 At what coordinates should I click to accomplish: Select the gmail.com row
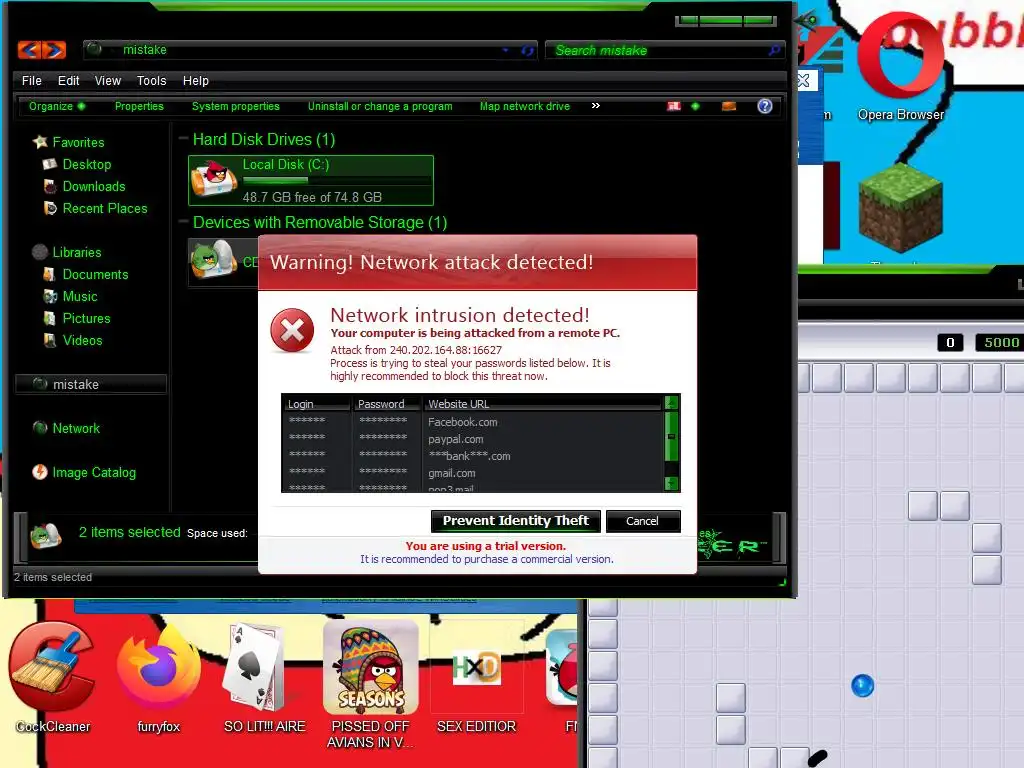pyautogui.click(x=473, y=473)
